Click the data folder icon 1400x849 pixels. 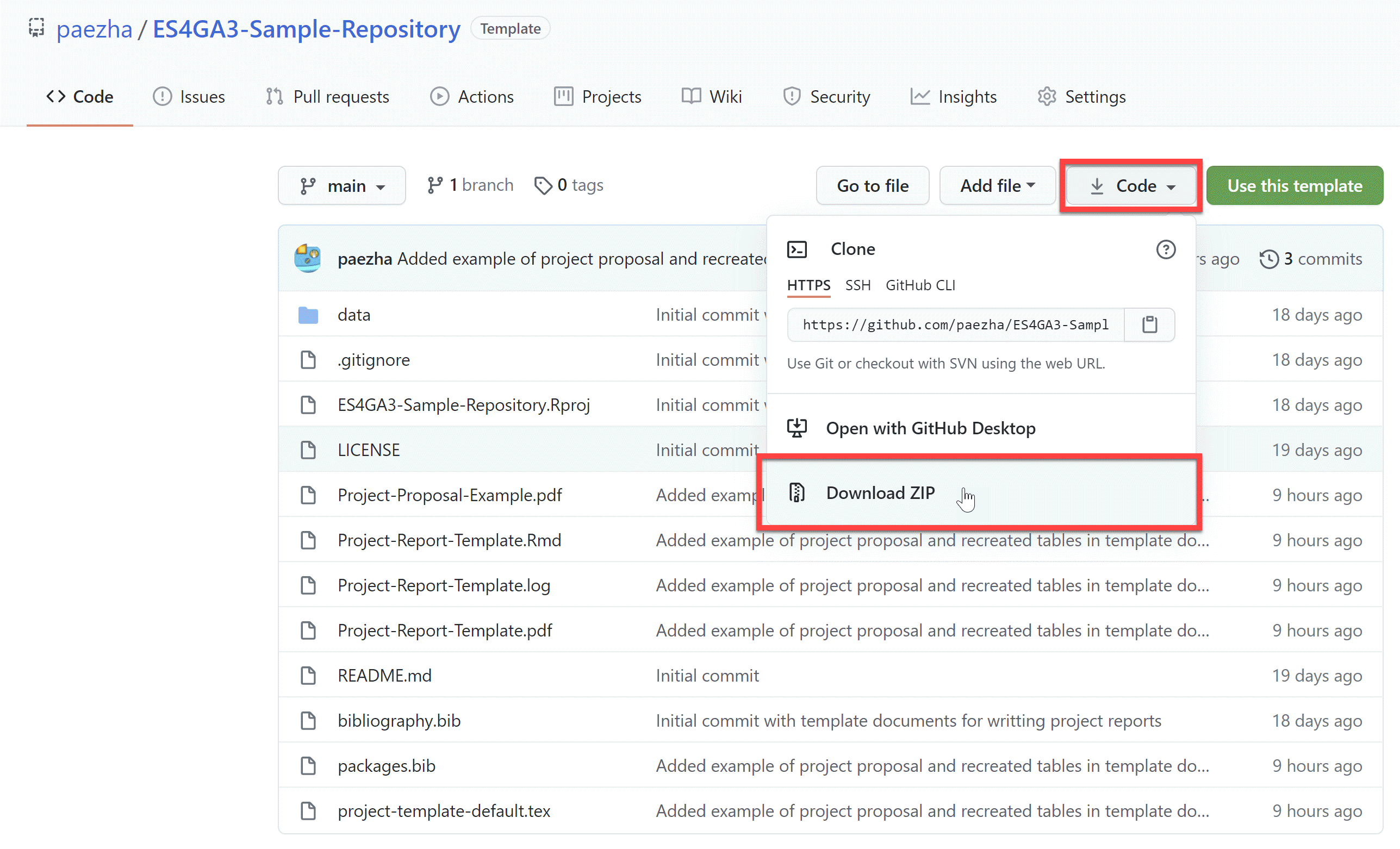coord(308,315)
